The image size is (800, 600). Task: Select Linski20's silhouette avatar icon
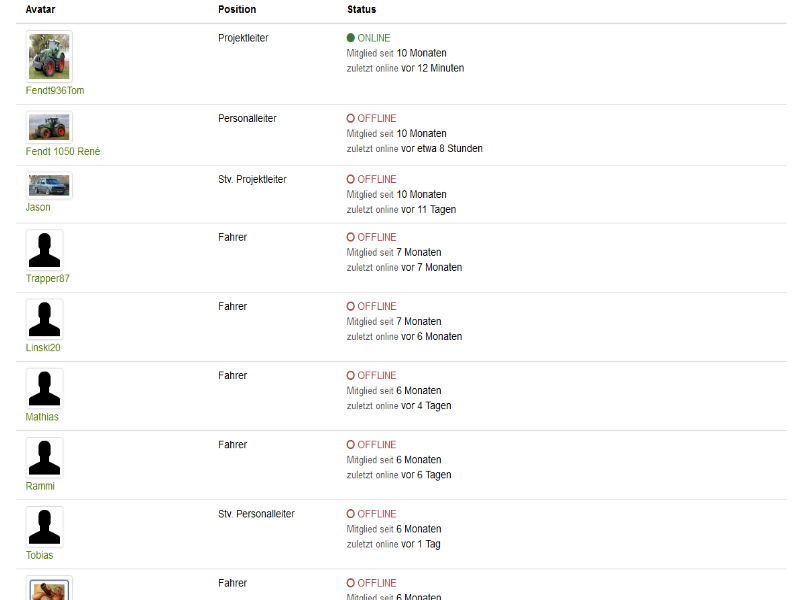(44, 319)
